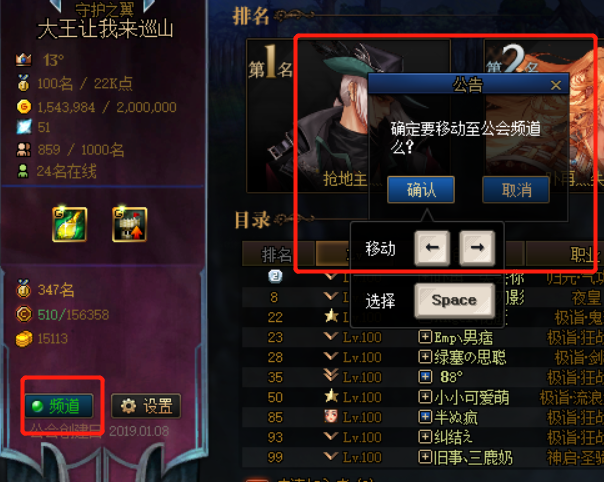Confirm with the 确认 button
The height and width of the screenshot is (482, 604).
421,190
